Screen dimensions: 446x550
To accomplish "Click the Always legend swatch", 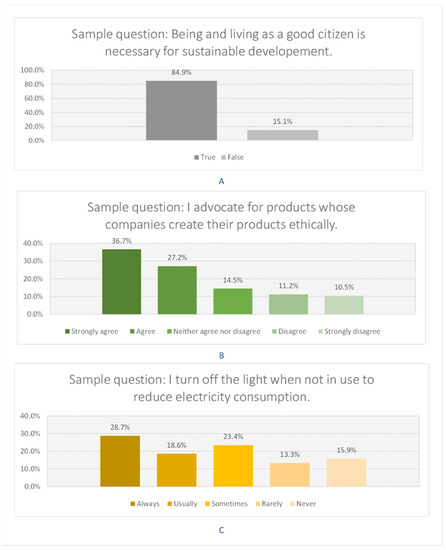I will tap(133, 504).
